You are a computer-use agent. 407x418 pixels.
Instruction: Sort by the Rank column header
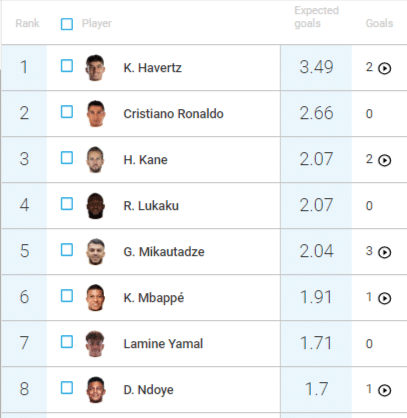point(27,23)
